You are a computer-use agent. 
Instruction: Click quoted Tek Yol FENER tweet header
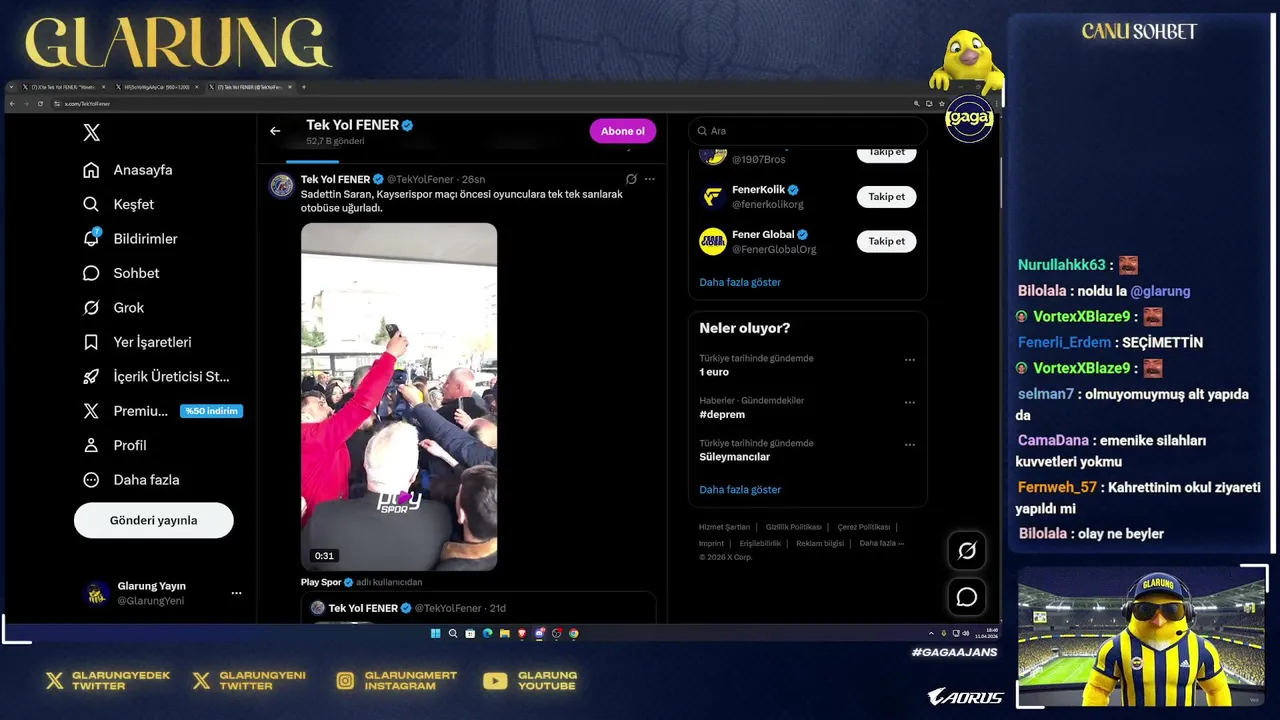click(x=408, y=608)
